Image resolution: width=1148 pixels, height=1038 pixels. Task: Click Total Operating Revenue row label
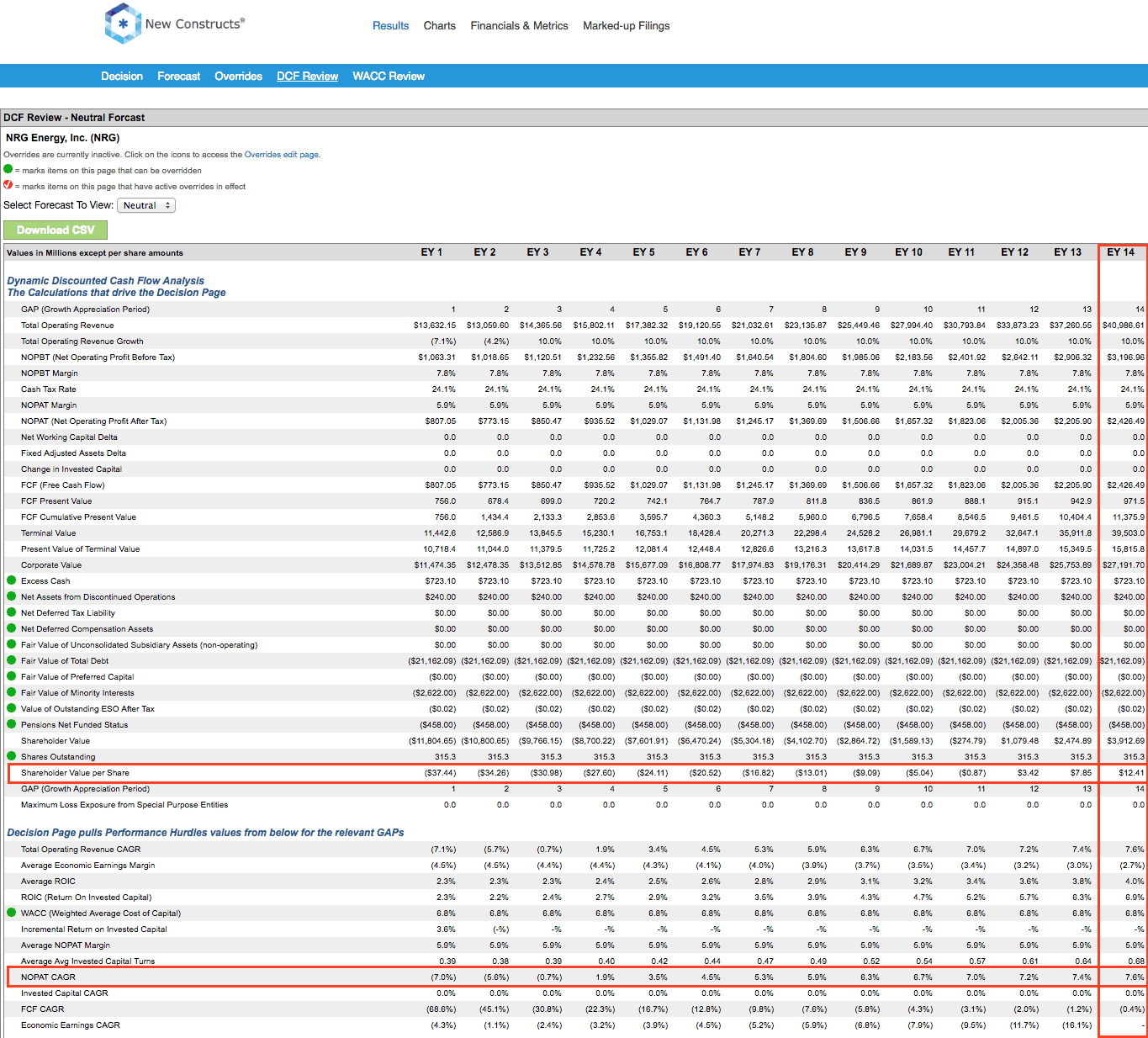pos(67,326)
